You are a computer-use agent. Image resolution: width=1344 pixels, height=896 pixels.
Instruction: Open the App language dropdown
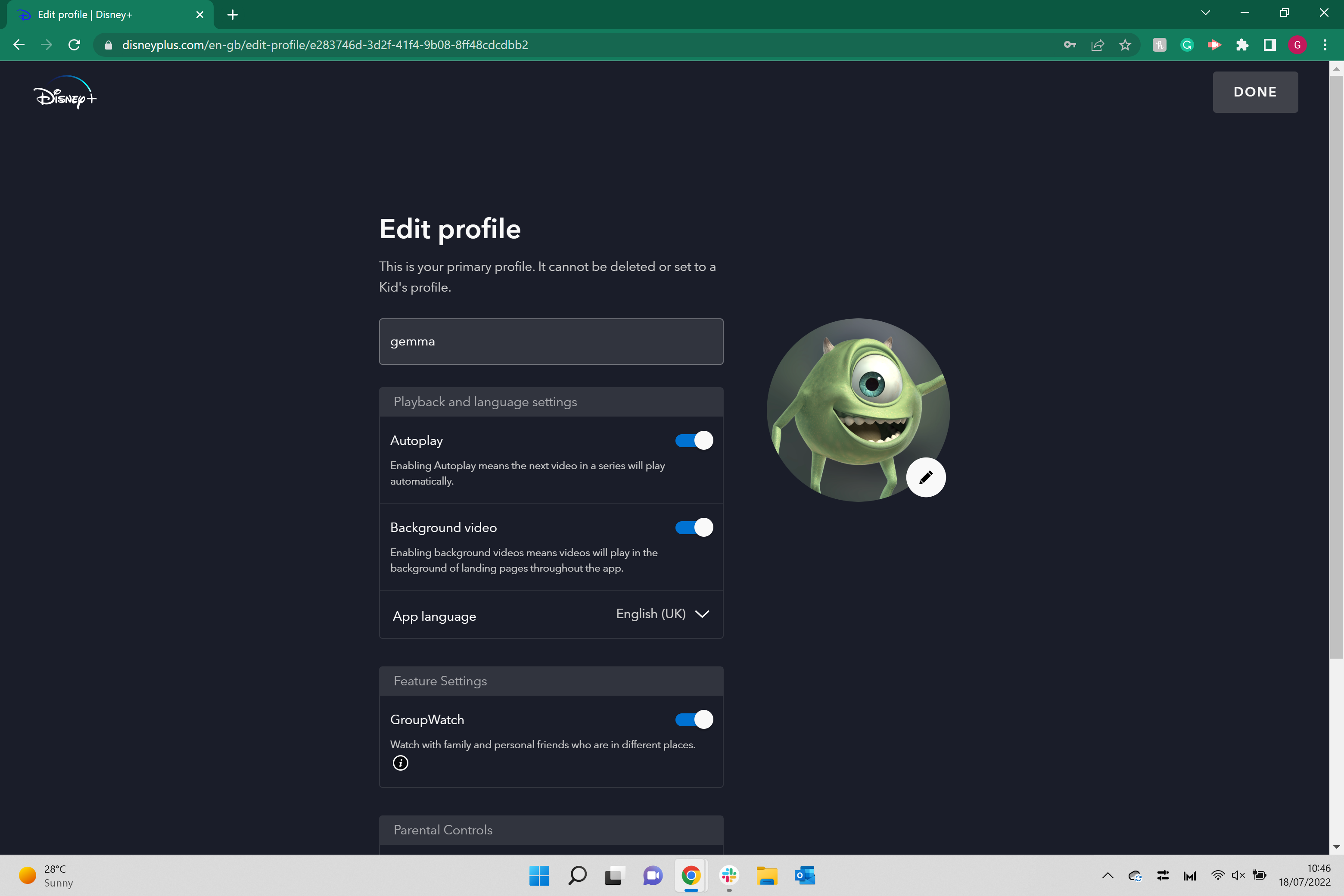(662, 614)
